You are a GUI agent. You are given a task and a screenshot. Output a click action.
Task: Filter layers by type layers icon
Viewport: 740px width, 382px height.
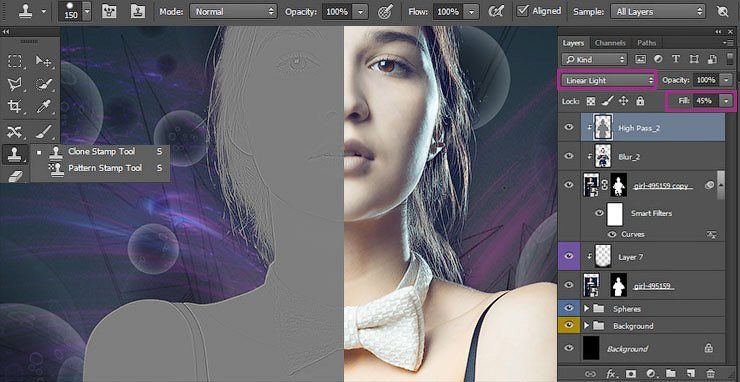pyautogui.click(x=676, y=59)
